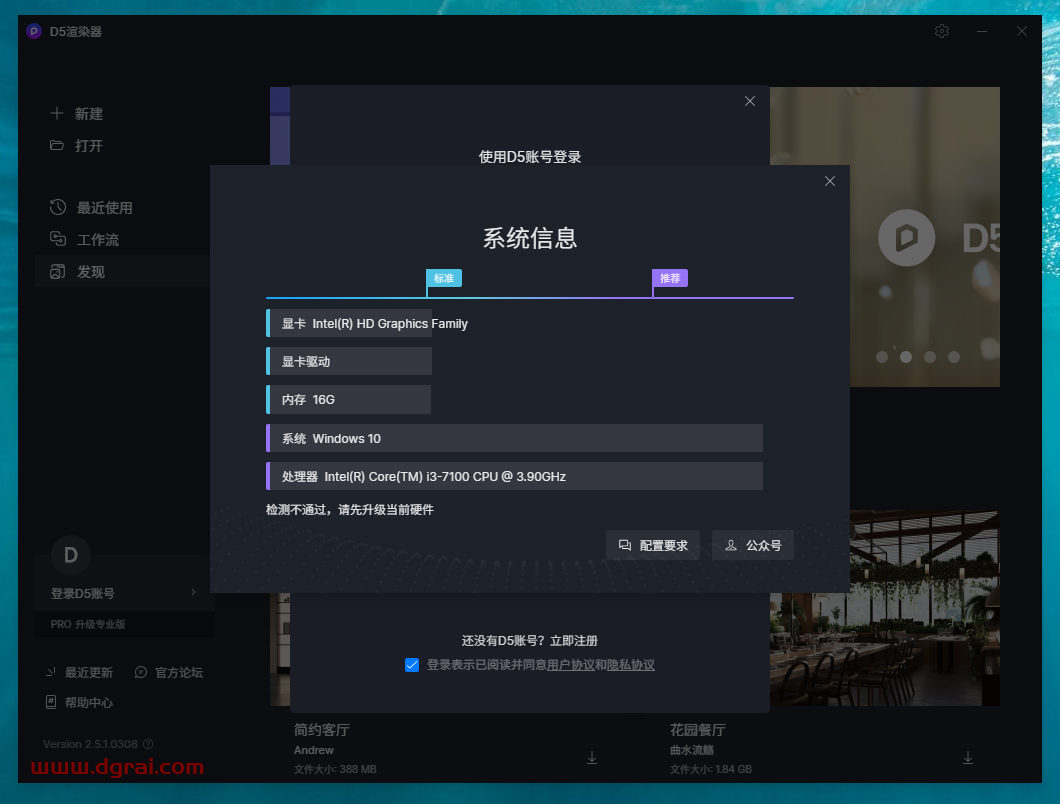Click the help question mark beside version
This screenshot has height=804, width=1060.
coord(148,744)
